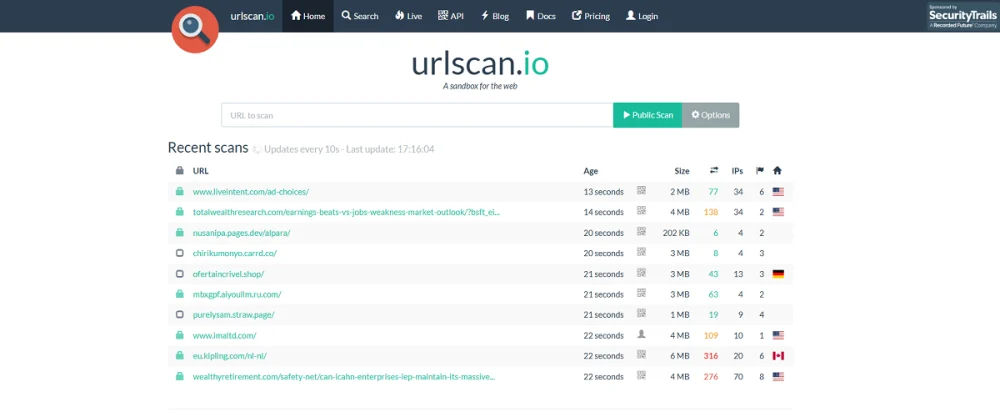This screenshot has height=412, width=1000.
Task: Click the 316 requests count value
Action: tap(710, 356)
